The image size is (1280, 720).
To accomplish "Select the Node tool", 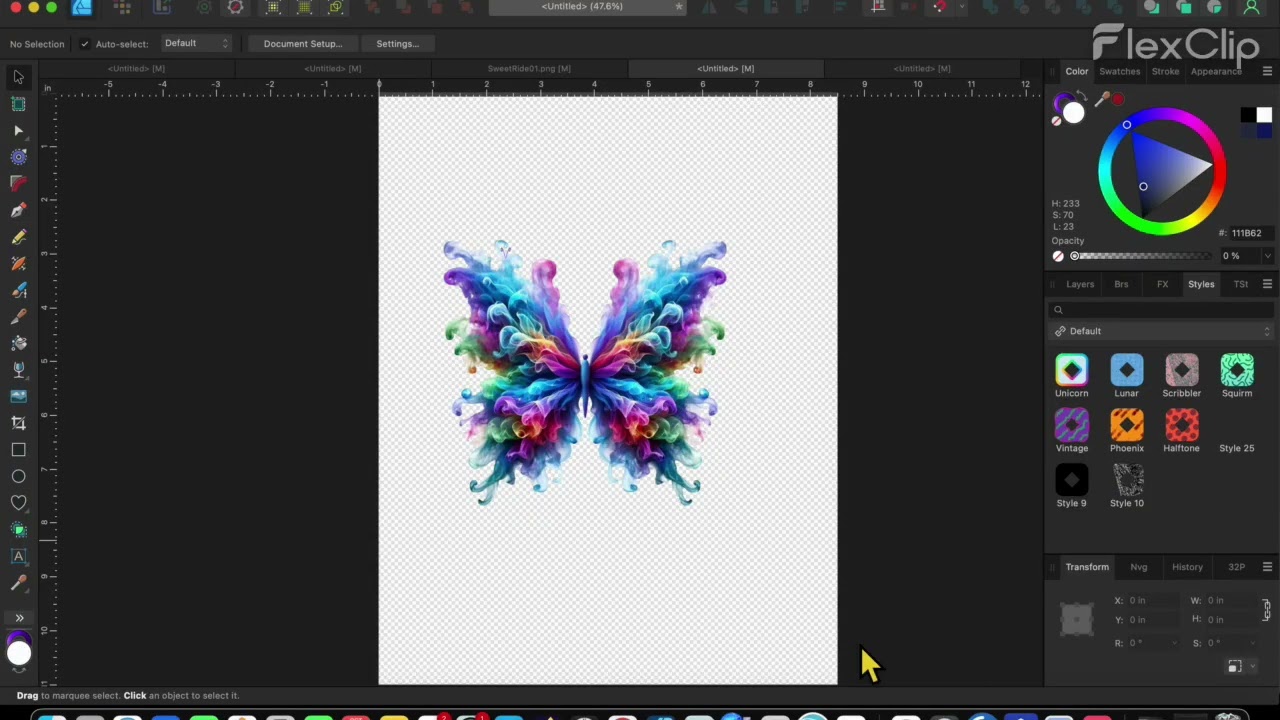I will pos(18,131).
